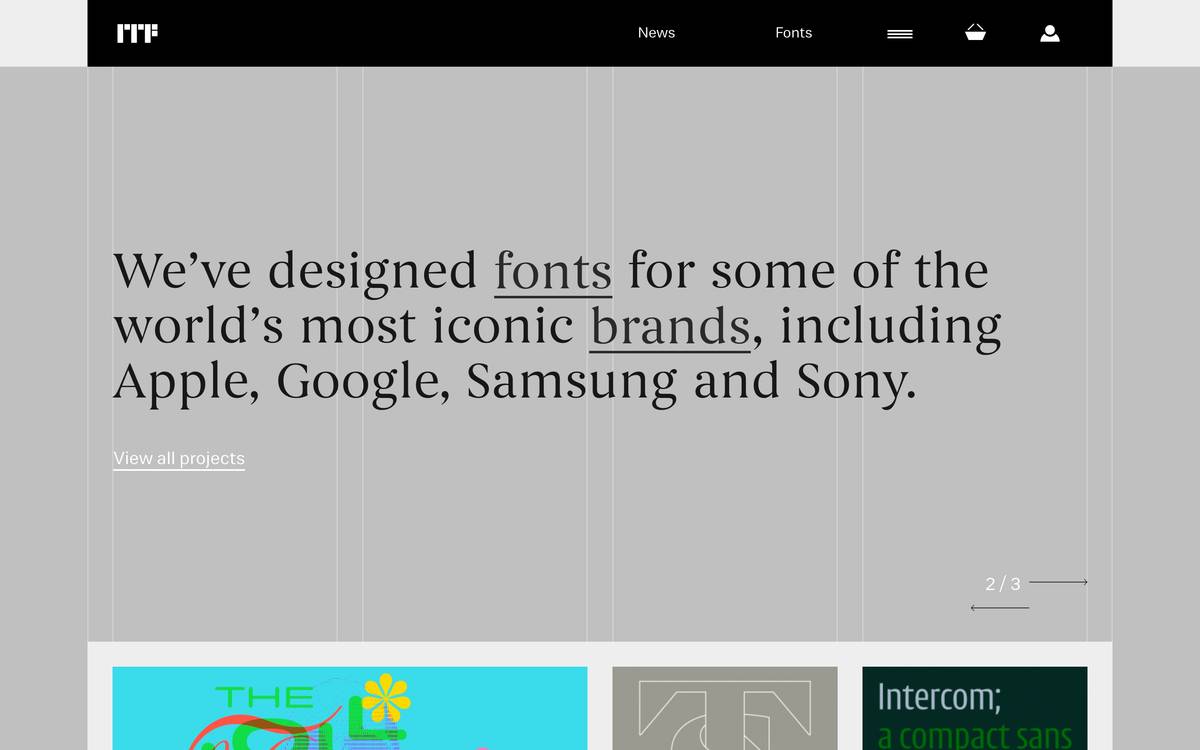Select the News menu item
This screenshot has width=1200, height=750.
[656, 32]
